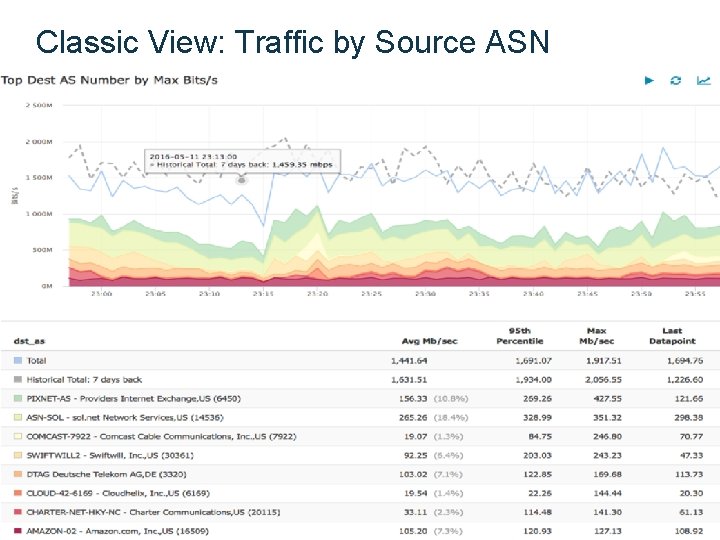Click CHARTER-NET last datapoint value 61.13
This screenshot has height=540, width=720.
(692, 512)
